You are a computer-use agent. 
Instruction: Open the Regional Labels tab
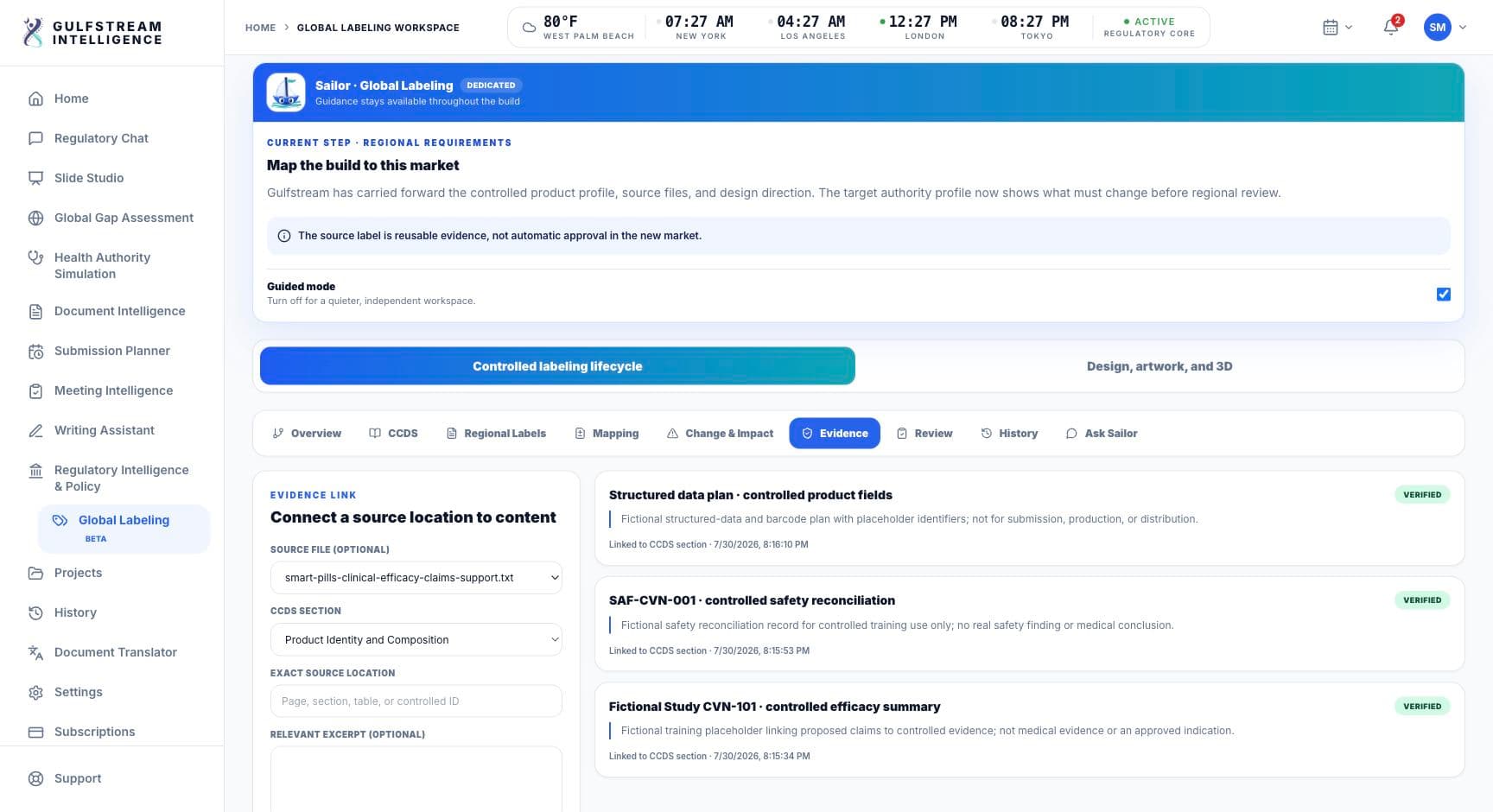point(496,434)
